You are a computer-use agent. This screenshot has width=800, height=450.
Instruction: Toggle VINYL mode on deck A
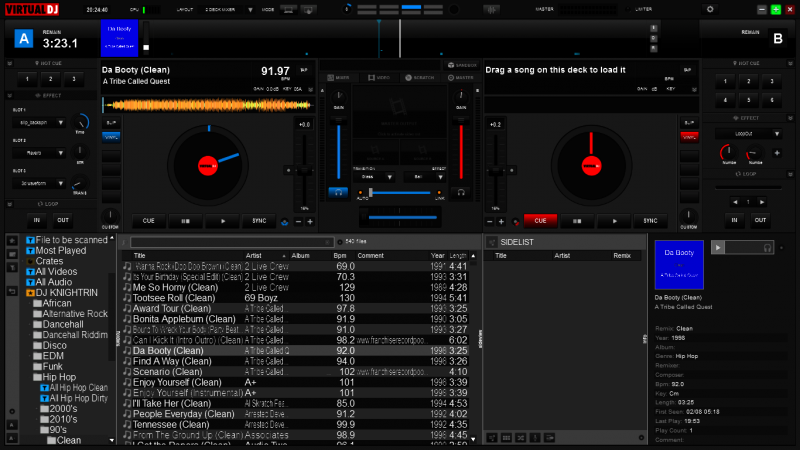point(111,137)
